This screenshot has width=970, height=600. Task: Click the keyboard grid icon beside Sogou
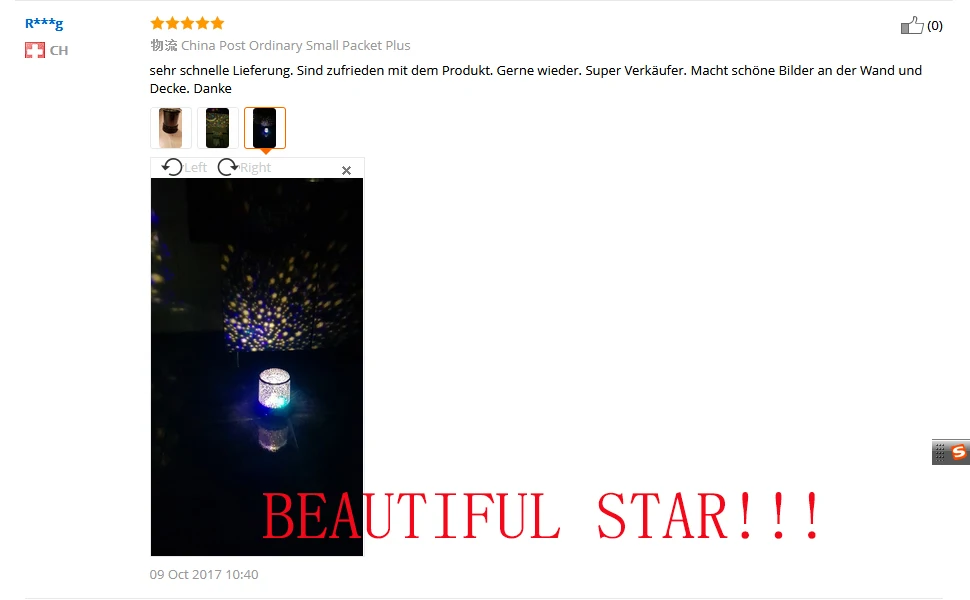(x=940, y=452)
